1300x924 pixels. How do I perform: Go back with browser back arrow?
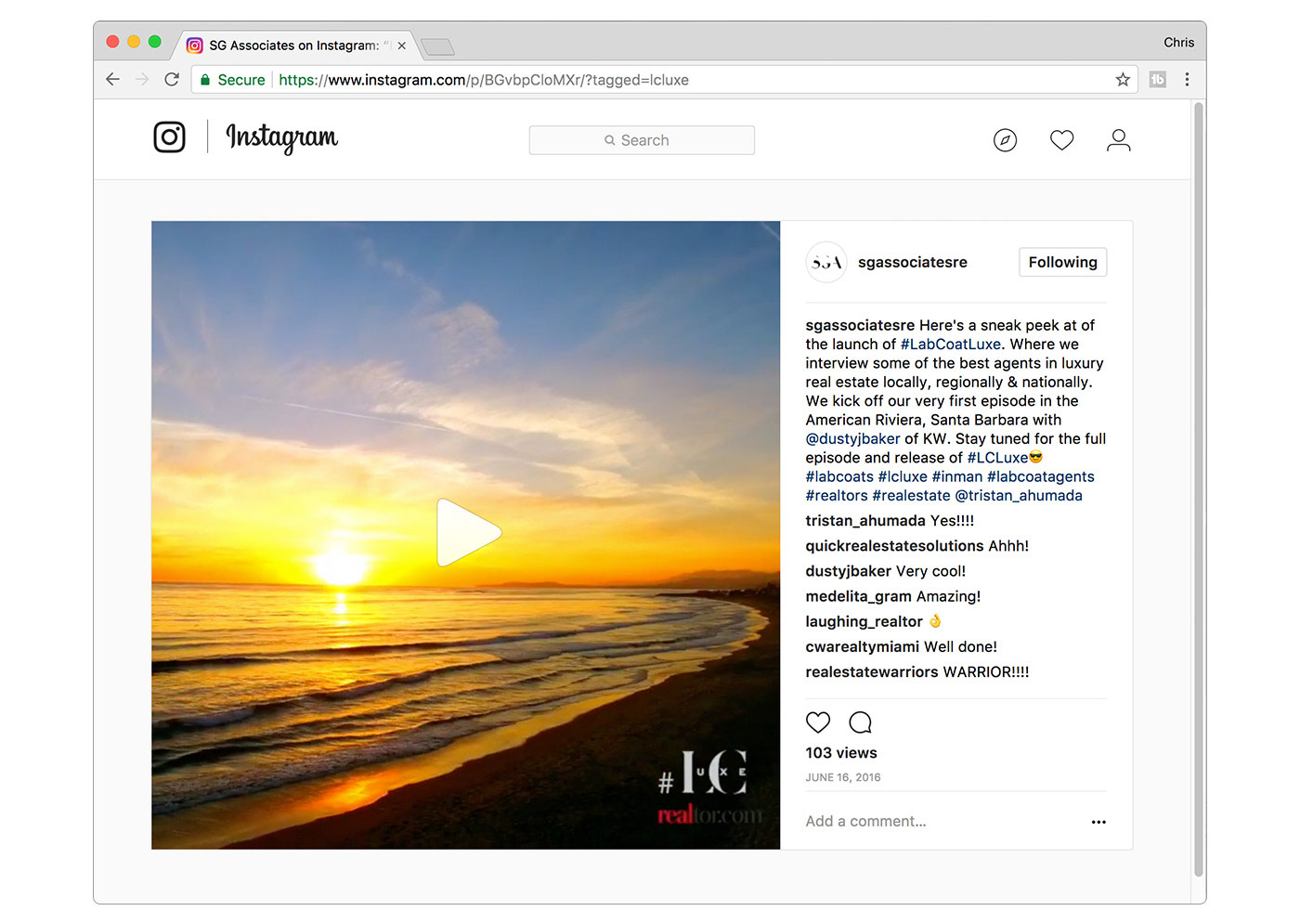coord(112,80)
